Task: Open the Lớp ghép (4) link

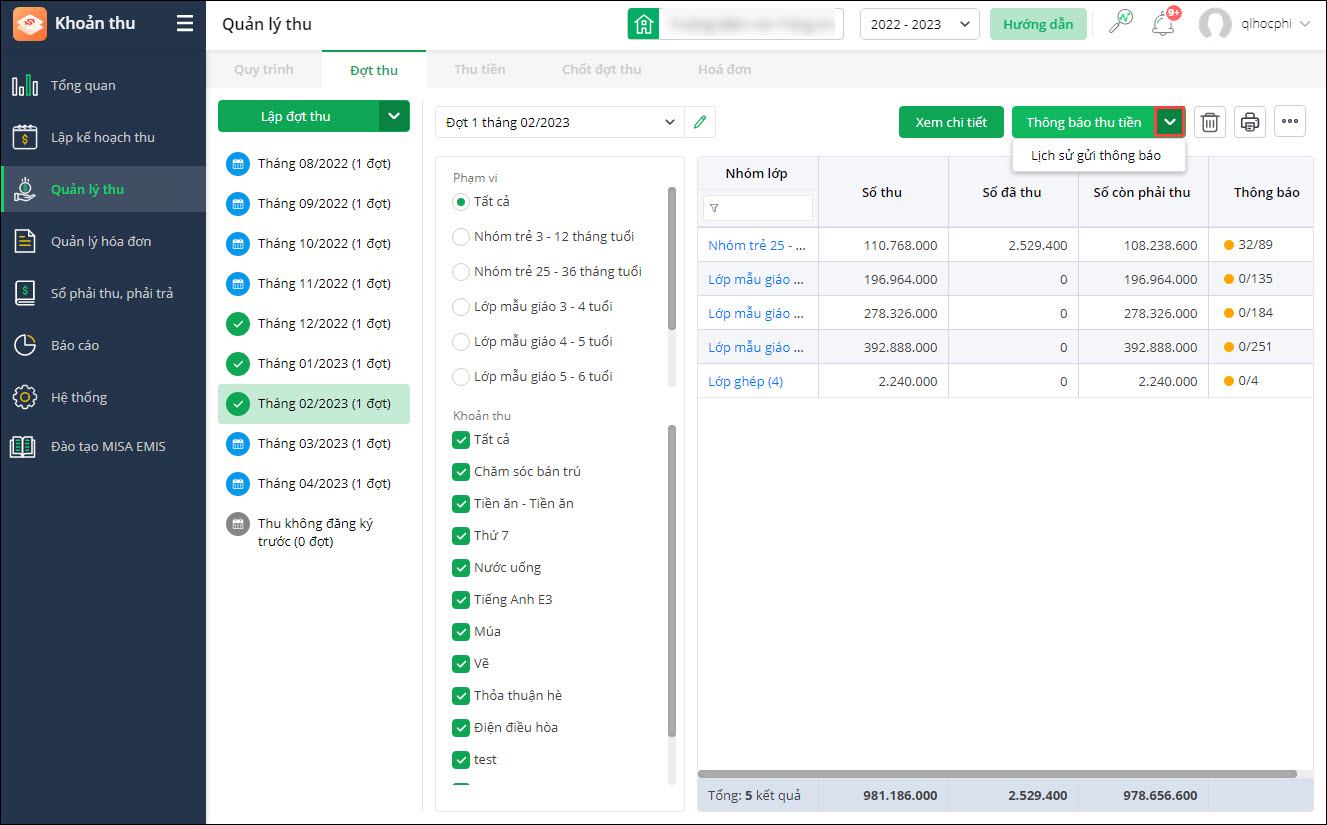Action: pyautogui.click(x=745, y=381)
